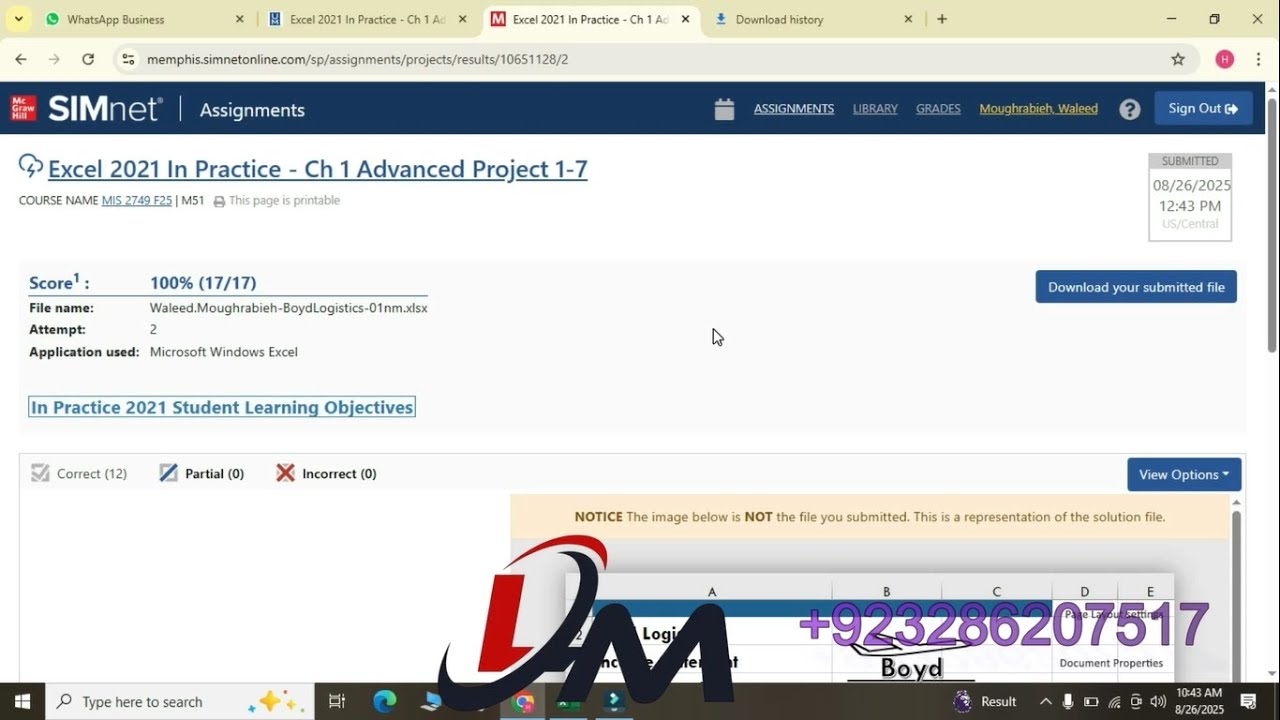Image resolution: width=1280 pixels, height=720 pixels.
Task: Reload the current page
Action: [x=88, y=59]
